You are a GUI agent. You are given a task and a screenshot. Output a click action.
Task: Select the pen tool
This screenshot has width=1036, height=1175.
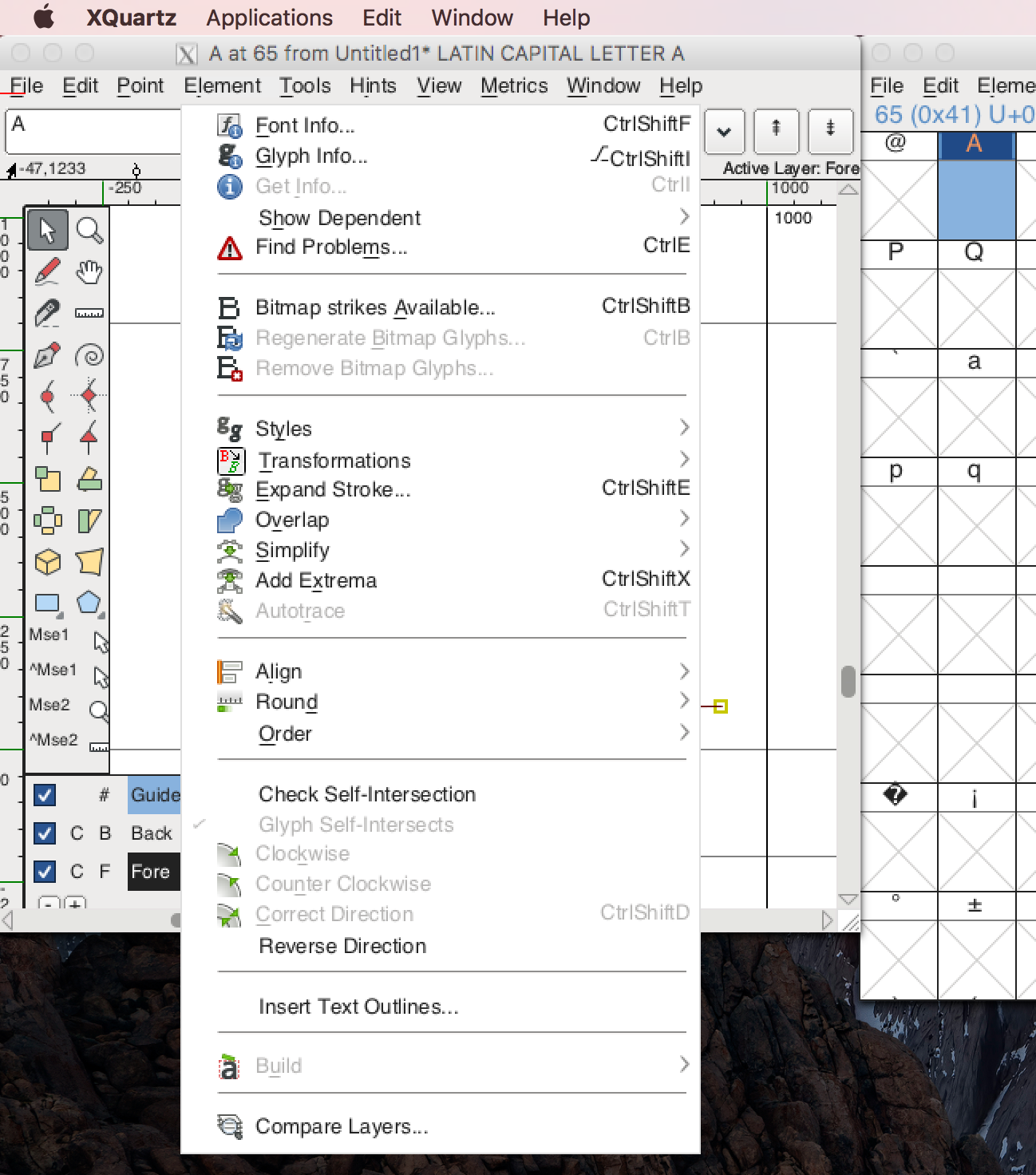click(47, 355)
